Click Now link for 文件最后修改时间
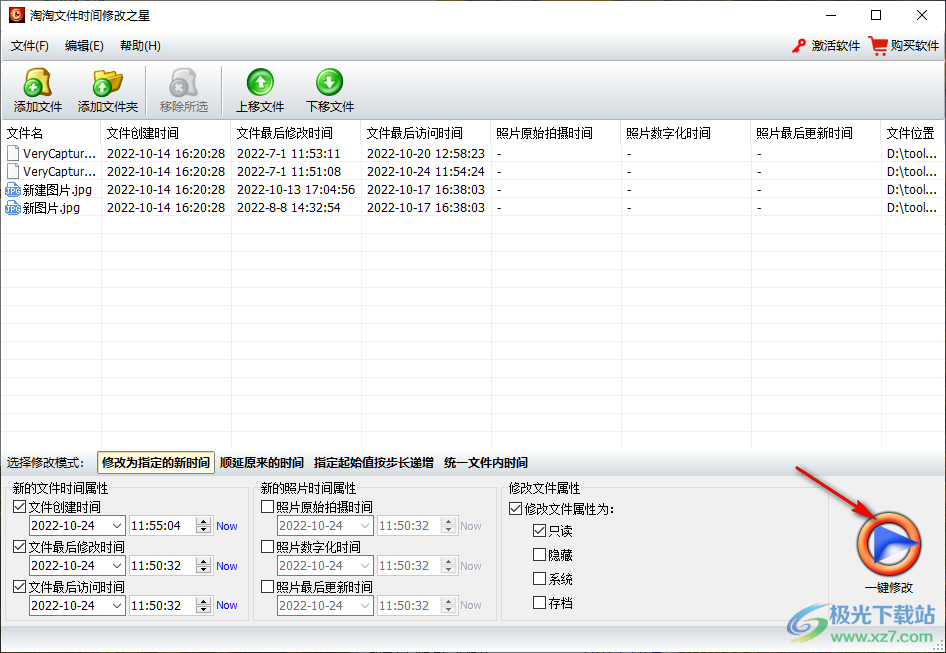The image size is (946, 653). coord(227,566)
